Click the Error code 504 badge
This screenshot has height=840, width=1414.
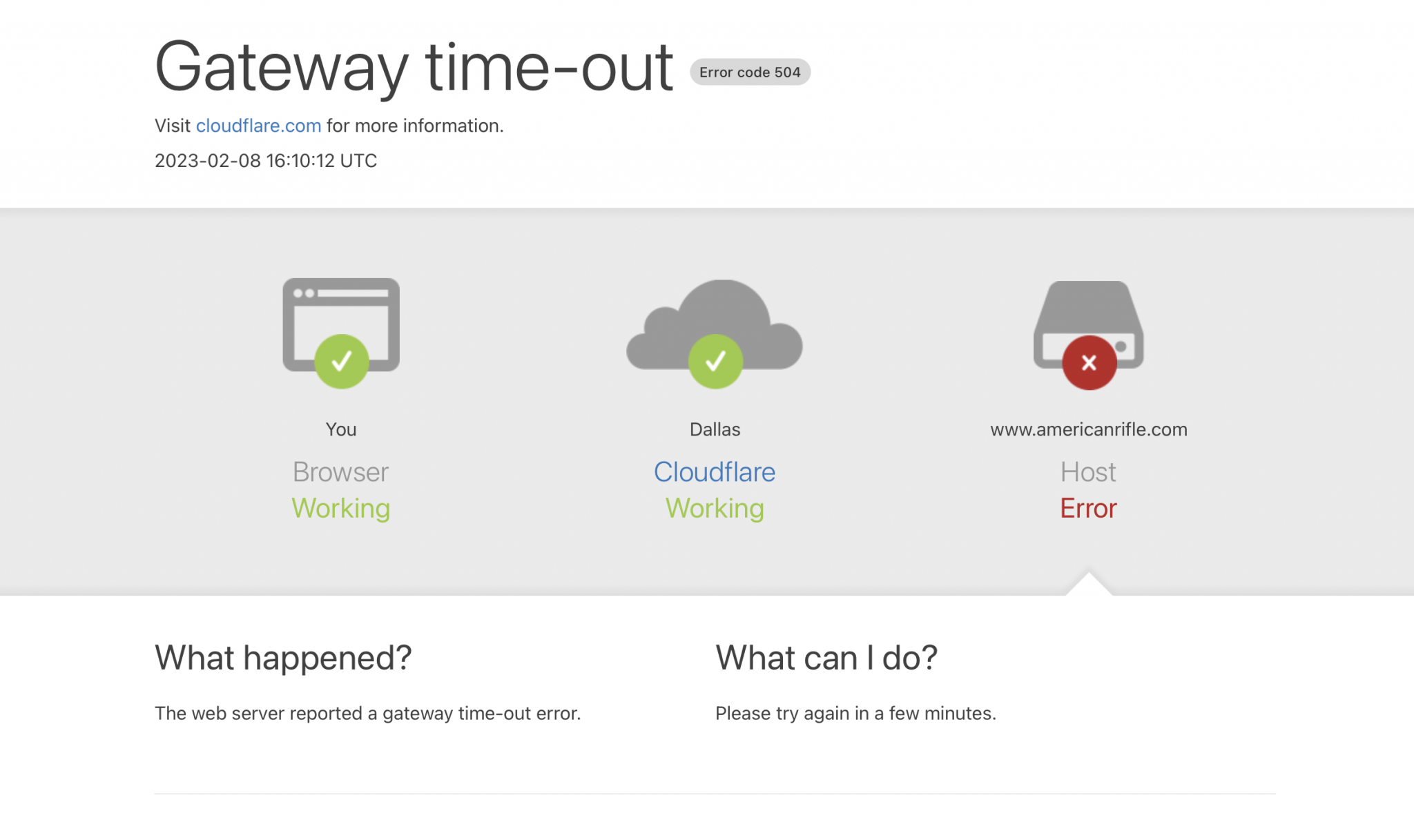pyautogui.click(x=750, y=72)
